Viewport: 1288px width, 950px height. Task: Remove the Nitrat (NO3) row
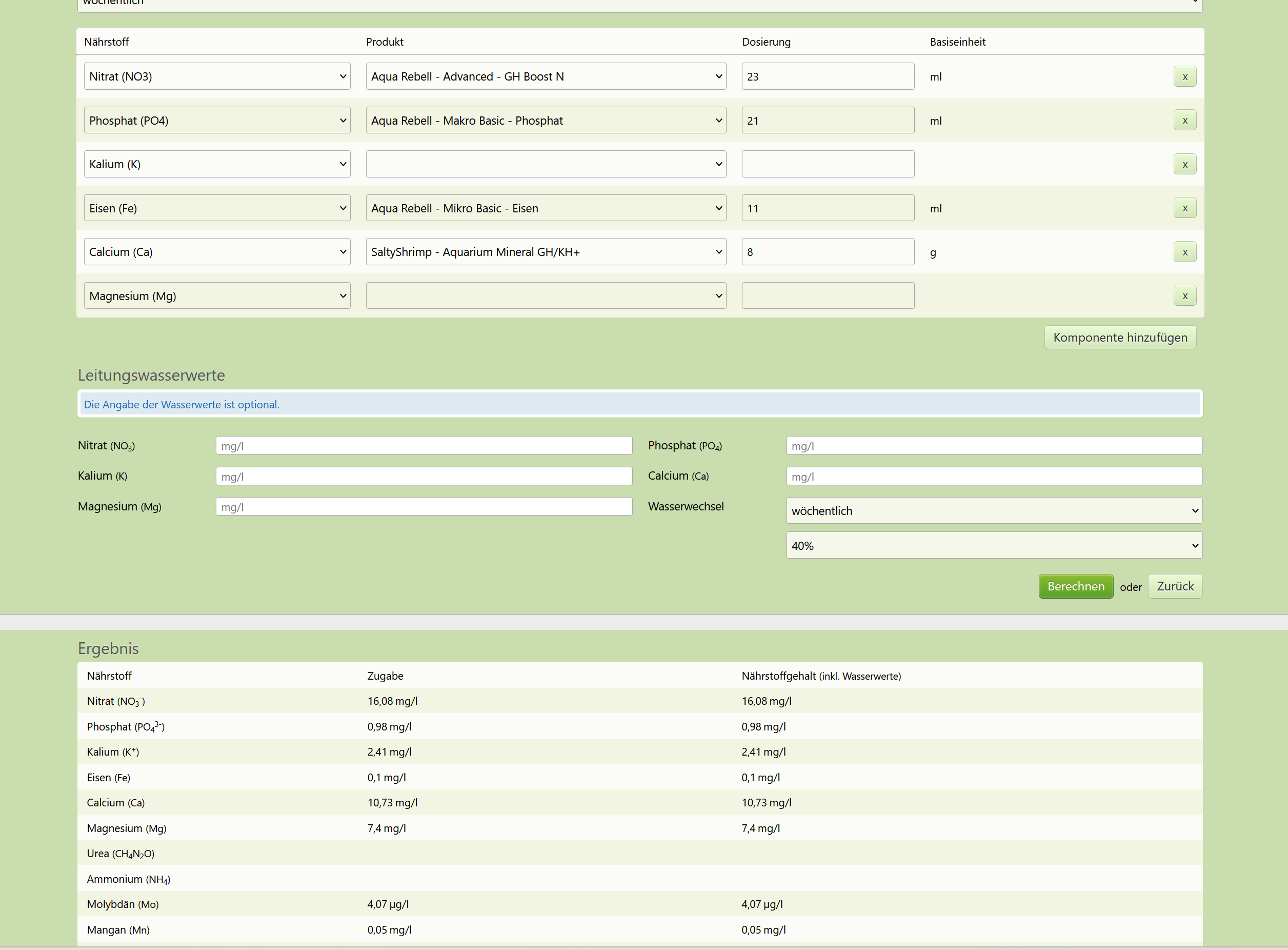point(1184,76)
